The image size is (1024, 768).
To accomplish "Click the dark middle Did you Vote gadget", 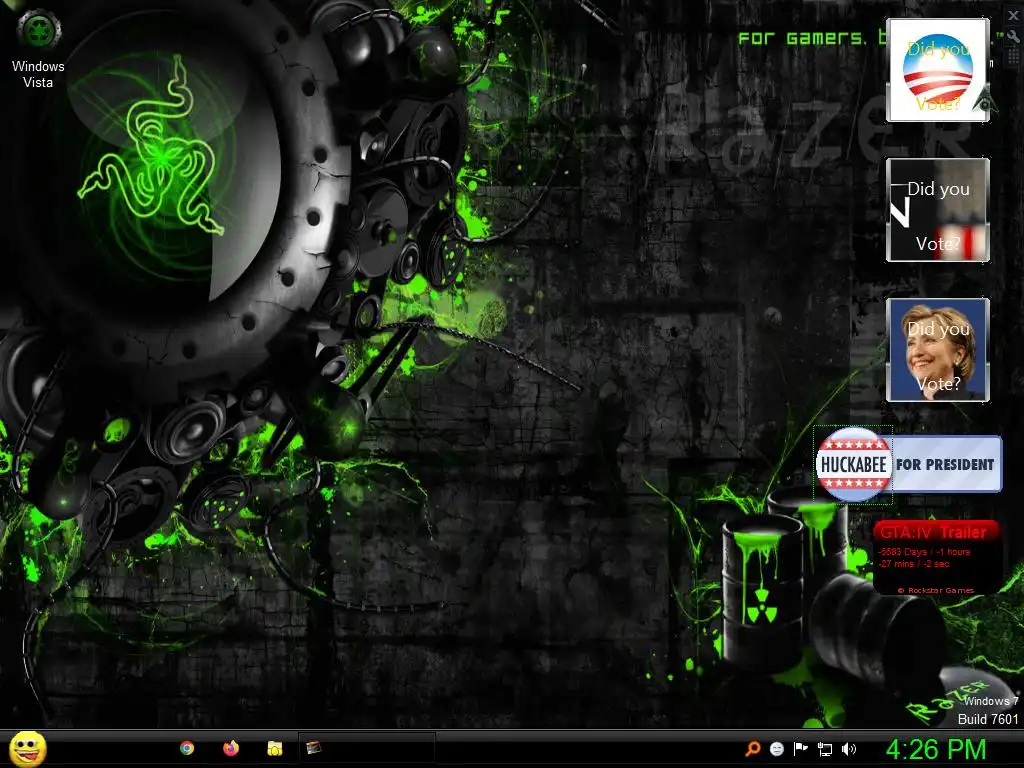I will (x=938, y=210).
